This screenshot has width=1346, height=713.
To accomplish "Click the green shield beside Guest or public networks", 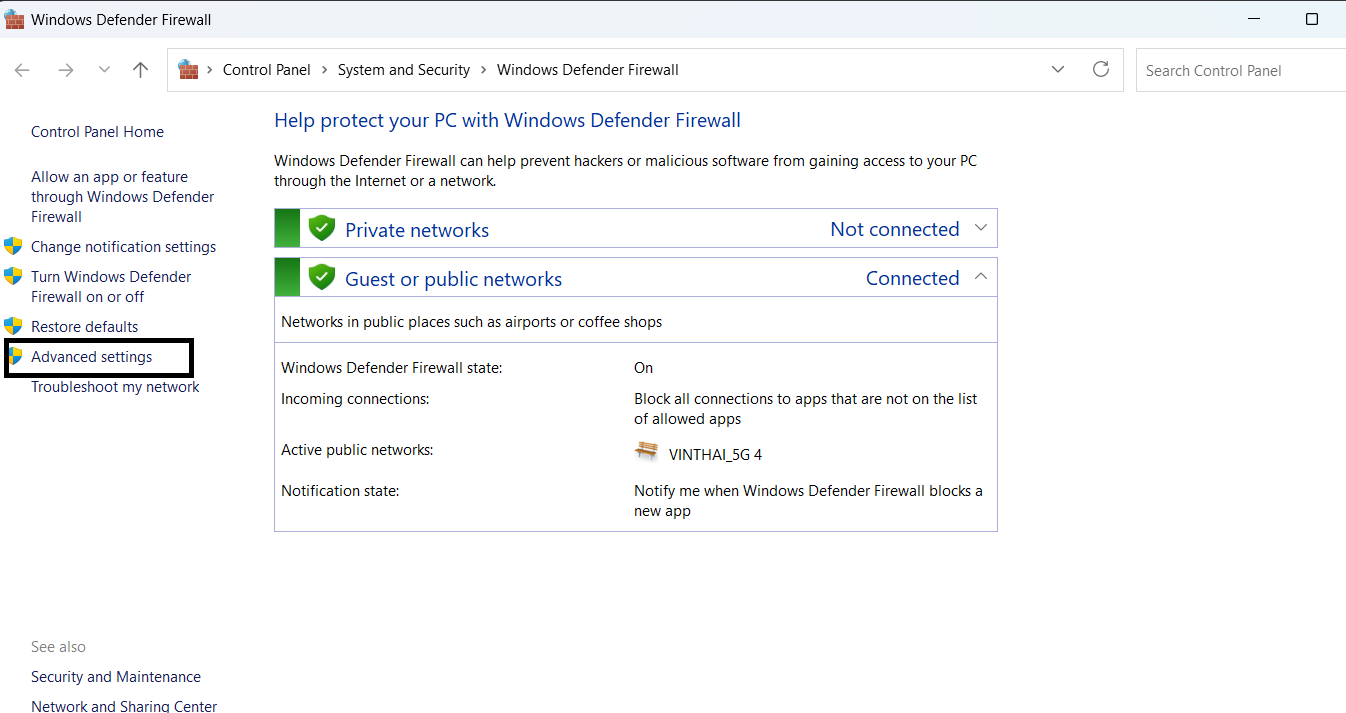I will (x=321, y=278).
